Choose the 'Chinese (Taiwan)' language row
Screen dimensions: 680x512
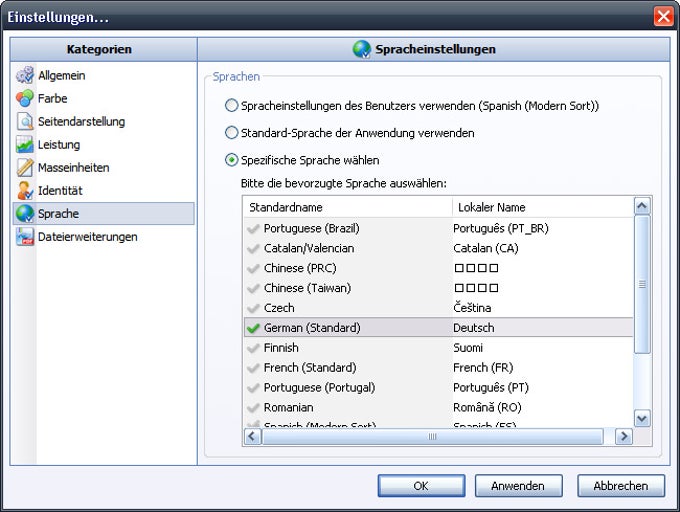438,288
